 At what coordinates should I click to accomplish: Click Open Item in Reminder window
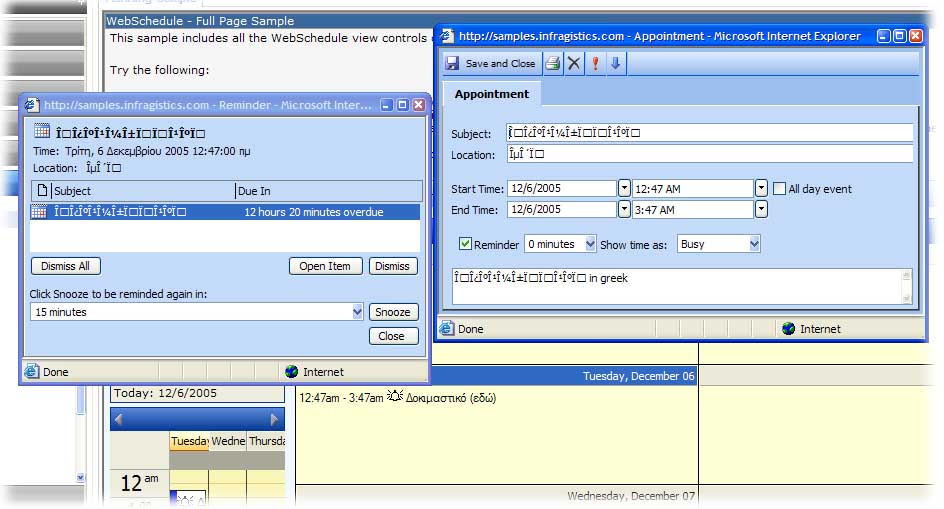coord(325,266)
